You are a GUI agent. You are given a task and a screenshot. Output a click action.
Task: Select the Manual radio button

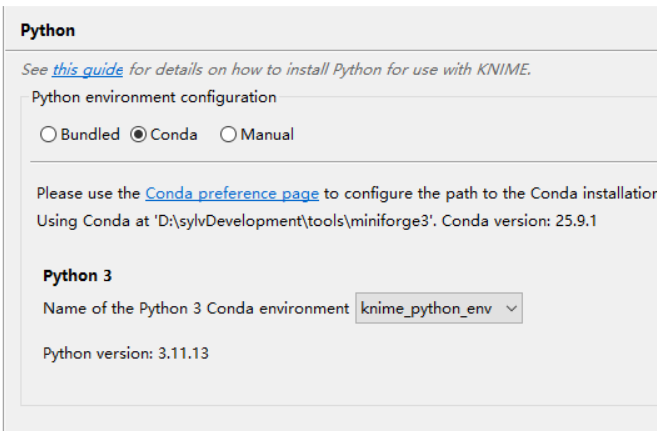pyautogui.click(x=228, y=135)
